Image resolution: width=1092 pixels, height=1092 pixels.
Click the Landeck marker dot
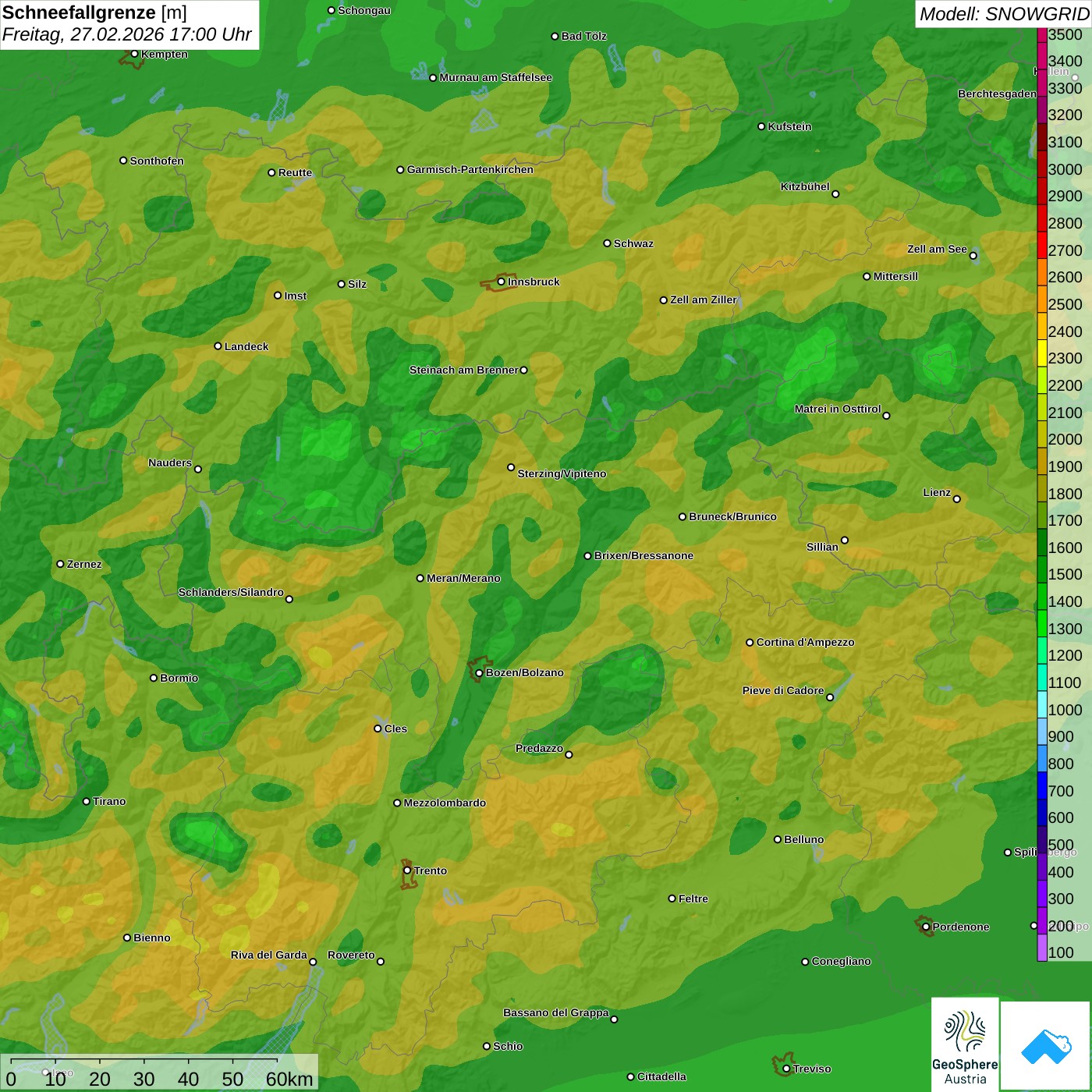pyautogui.click(x=218, y=346)
